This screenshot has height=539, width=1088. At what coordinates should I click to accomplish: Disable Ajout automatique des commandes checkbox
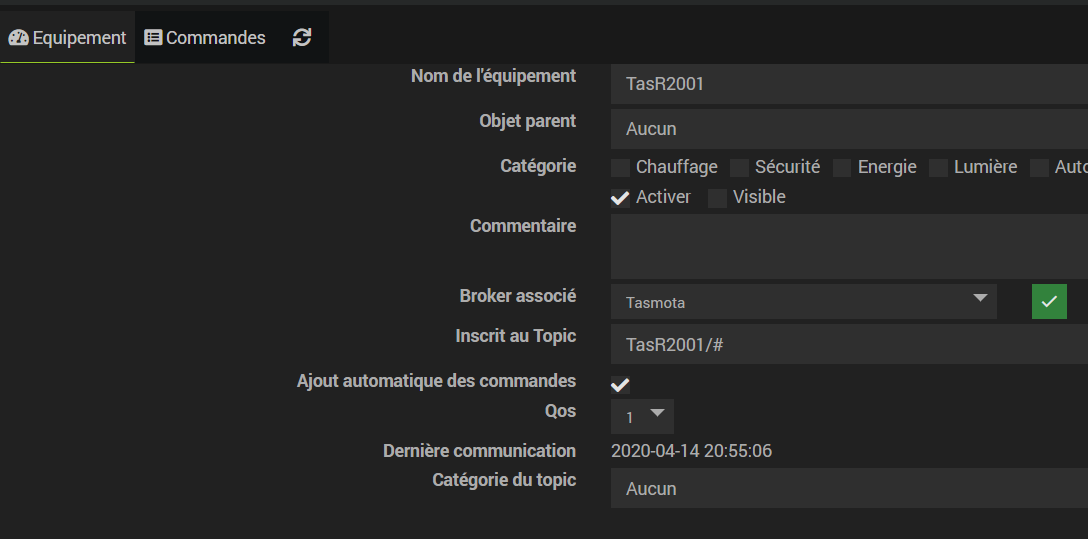[621, 385]
